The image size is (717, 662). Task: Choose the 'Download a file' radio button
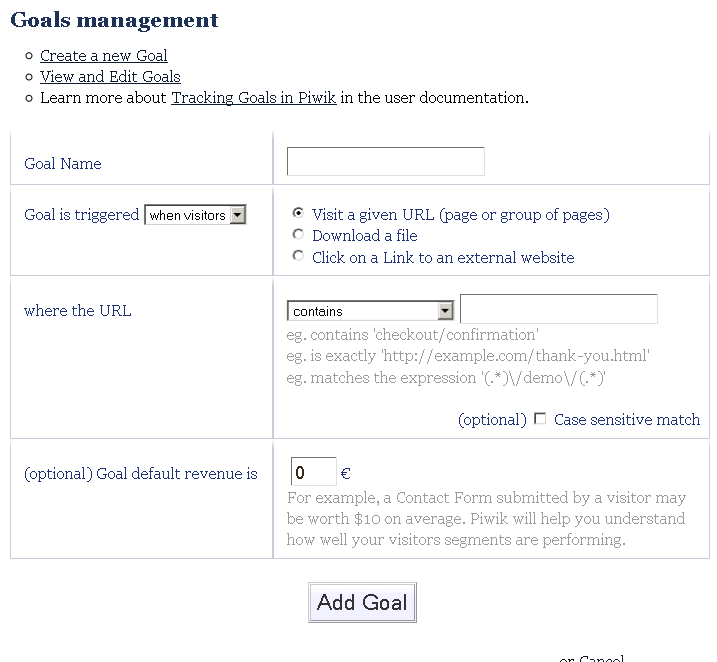point(298,235)
